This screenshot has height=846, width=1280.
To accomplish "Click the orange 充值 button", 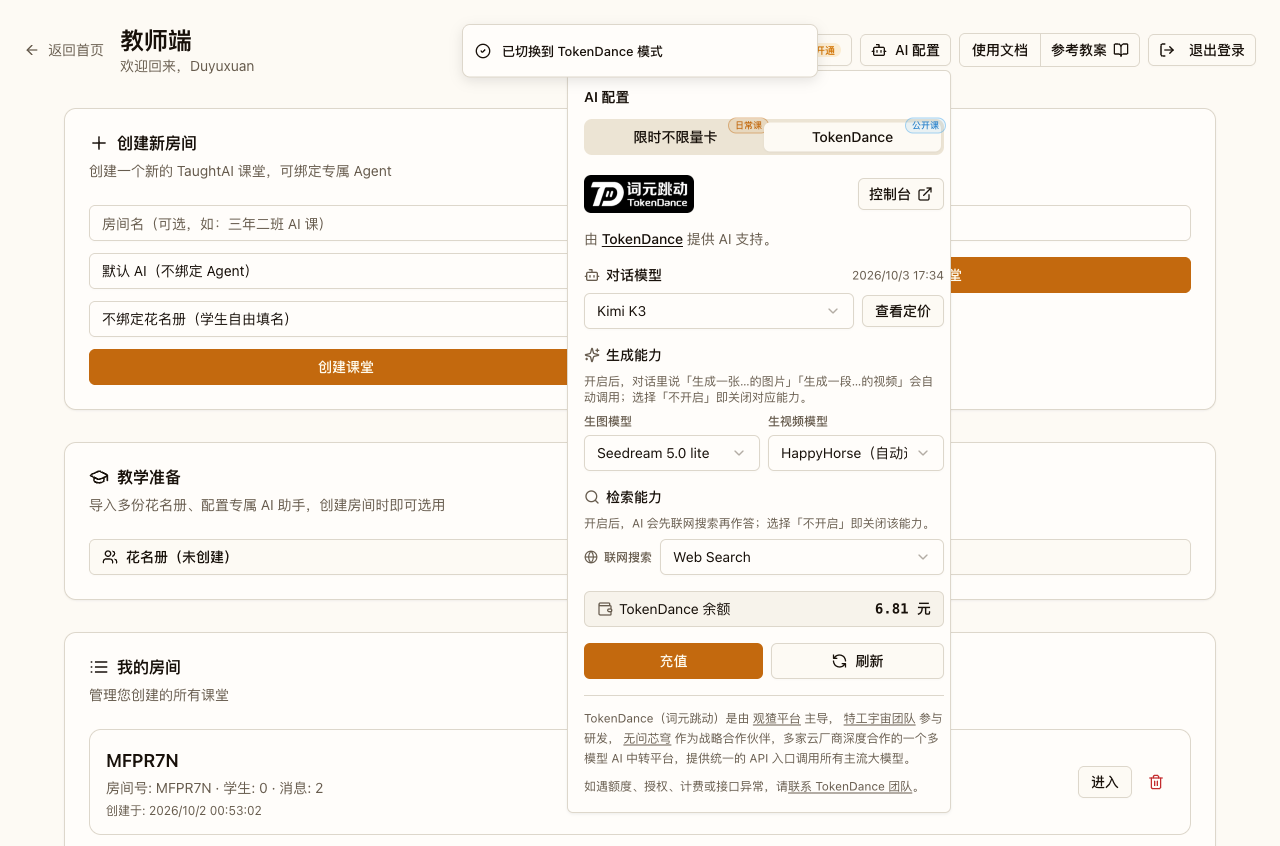I will pyautogui.click(x=673, y=661).
